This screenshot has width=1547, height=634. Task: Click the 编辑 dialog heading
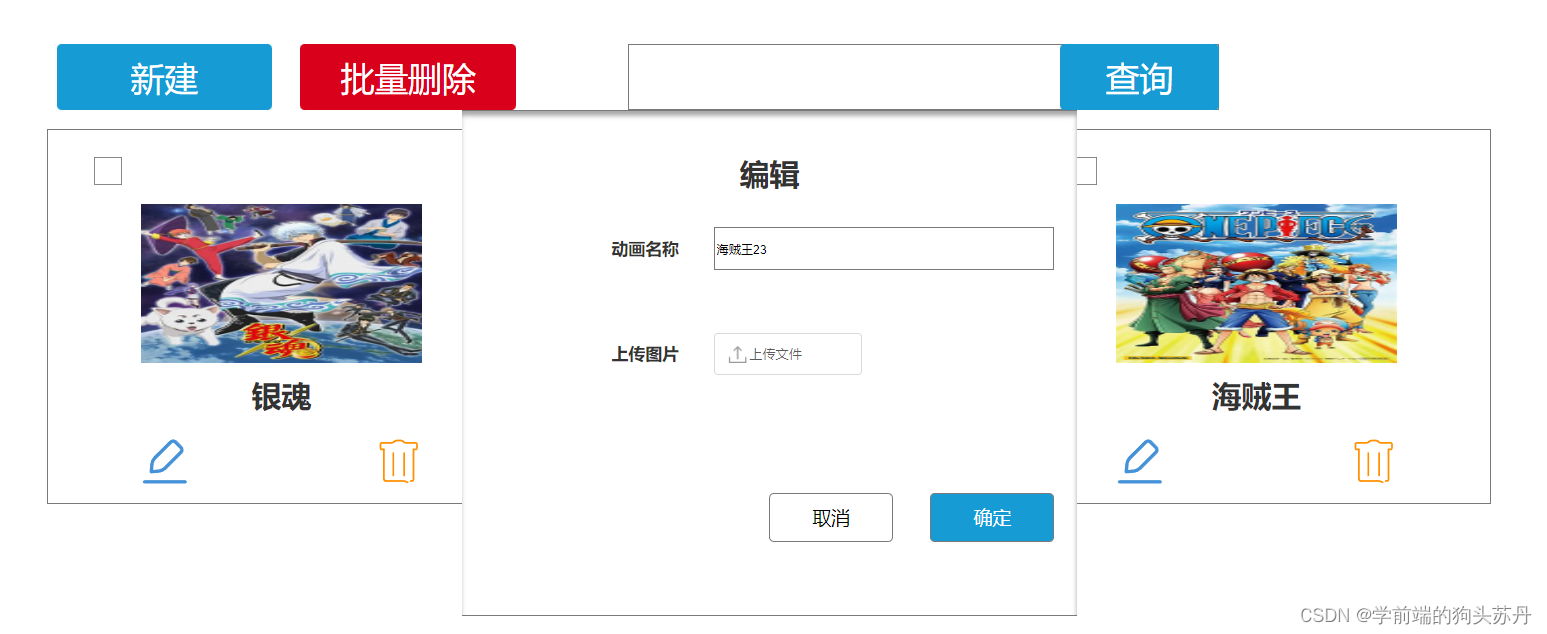click(x=769, y=175)
